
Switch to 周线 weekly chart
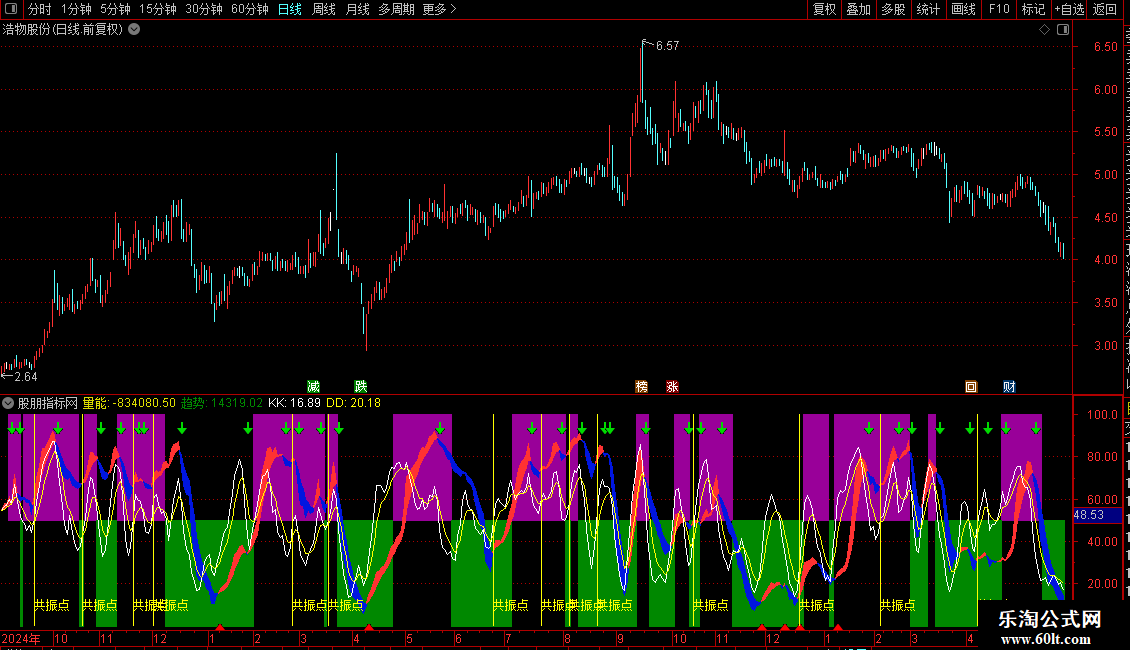coord(324,9)
